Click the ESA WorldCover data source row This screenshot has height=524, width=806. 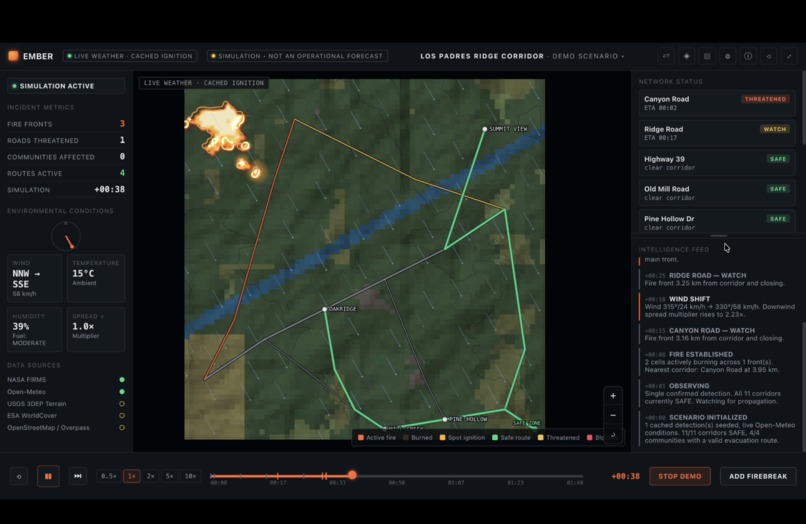(x=66, y=415)
